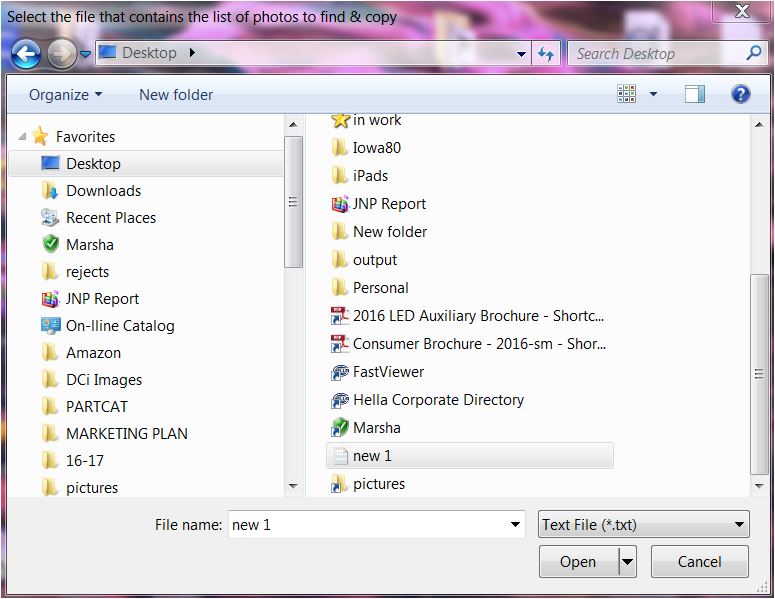Viewport: 775px width, 599px height.
Task: Click navigation pane scrollbar down arrow
Action: click(293, 486)
